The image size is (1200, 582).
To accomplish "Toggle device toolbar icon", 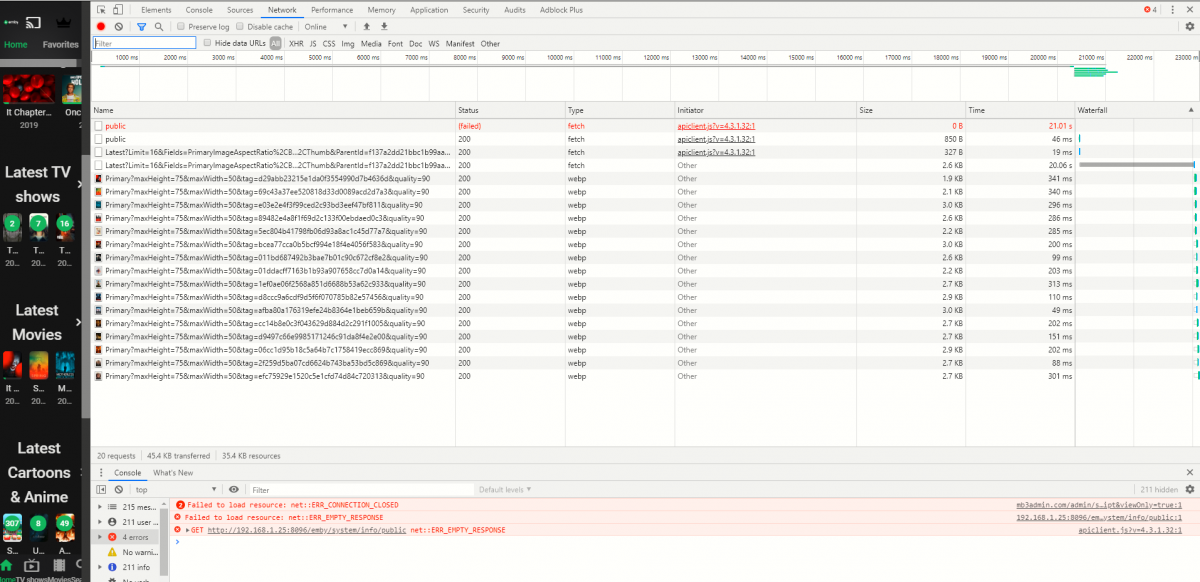I will (x=118, y=9).
